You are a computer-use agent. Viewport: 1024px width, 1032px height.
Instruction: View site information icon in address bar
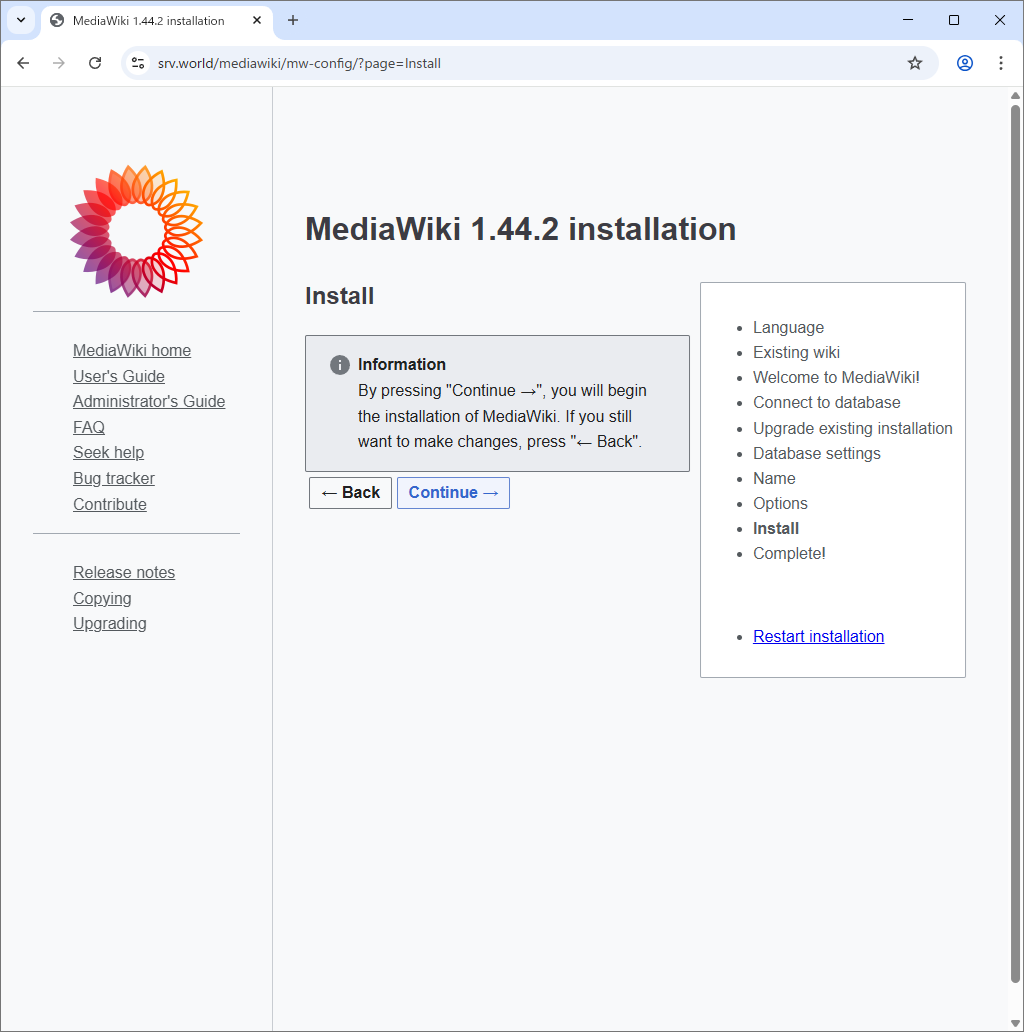(x=139, y=63)
